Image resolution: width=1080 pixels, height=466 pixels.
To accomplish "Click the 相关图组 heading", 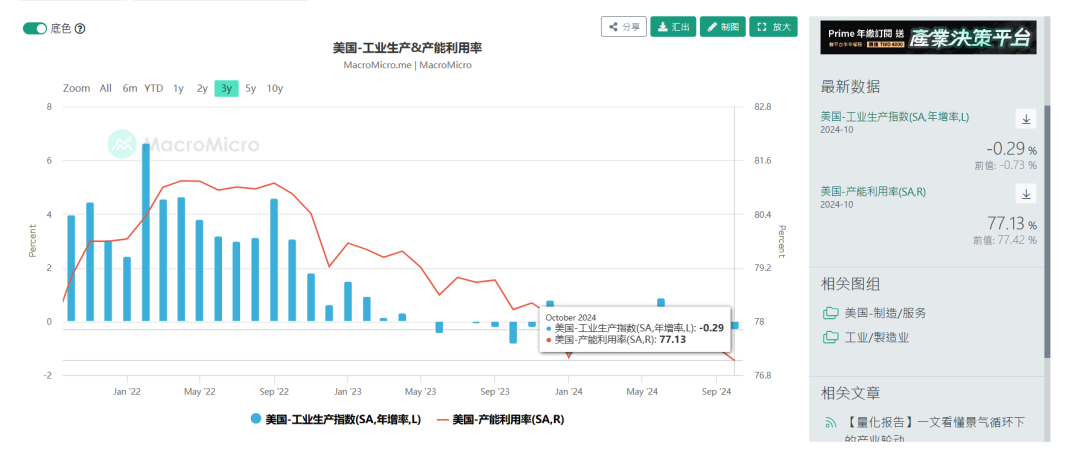I will 850,284.
